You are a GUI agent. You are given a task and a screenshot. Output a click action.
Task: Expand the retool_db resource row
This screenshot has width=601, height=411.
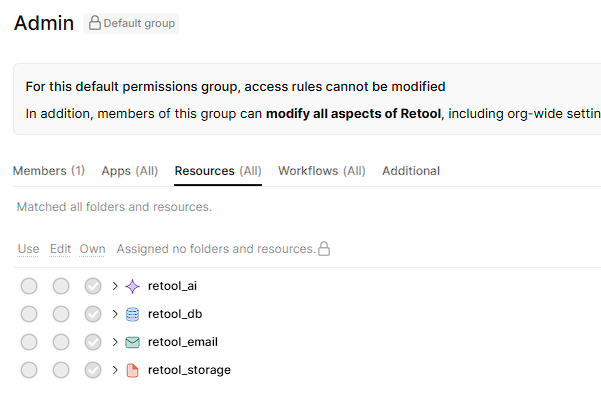click(x=115, y=314)
